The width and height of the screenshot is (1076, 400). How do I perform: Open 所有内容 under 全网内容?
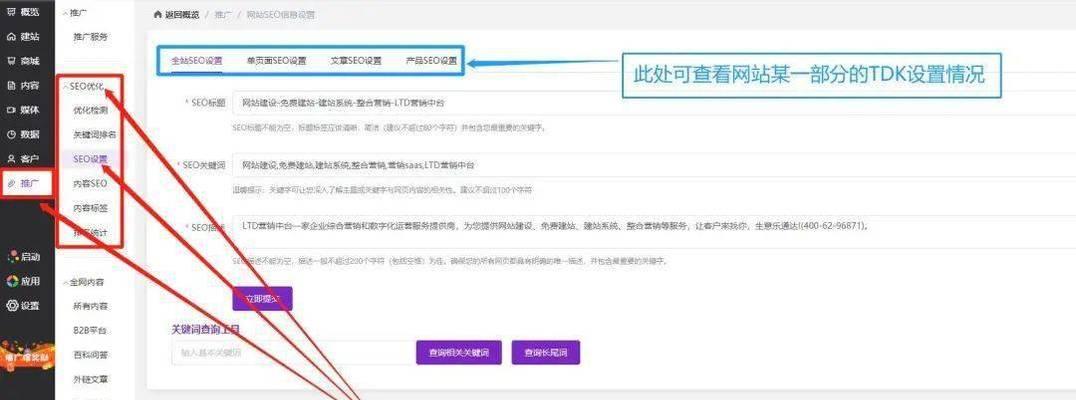(x=91, y=306)
